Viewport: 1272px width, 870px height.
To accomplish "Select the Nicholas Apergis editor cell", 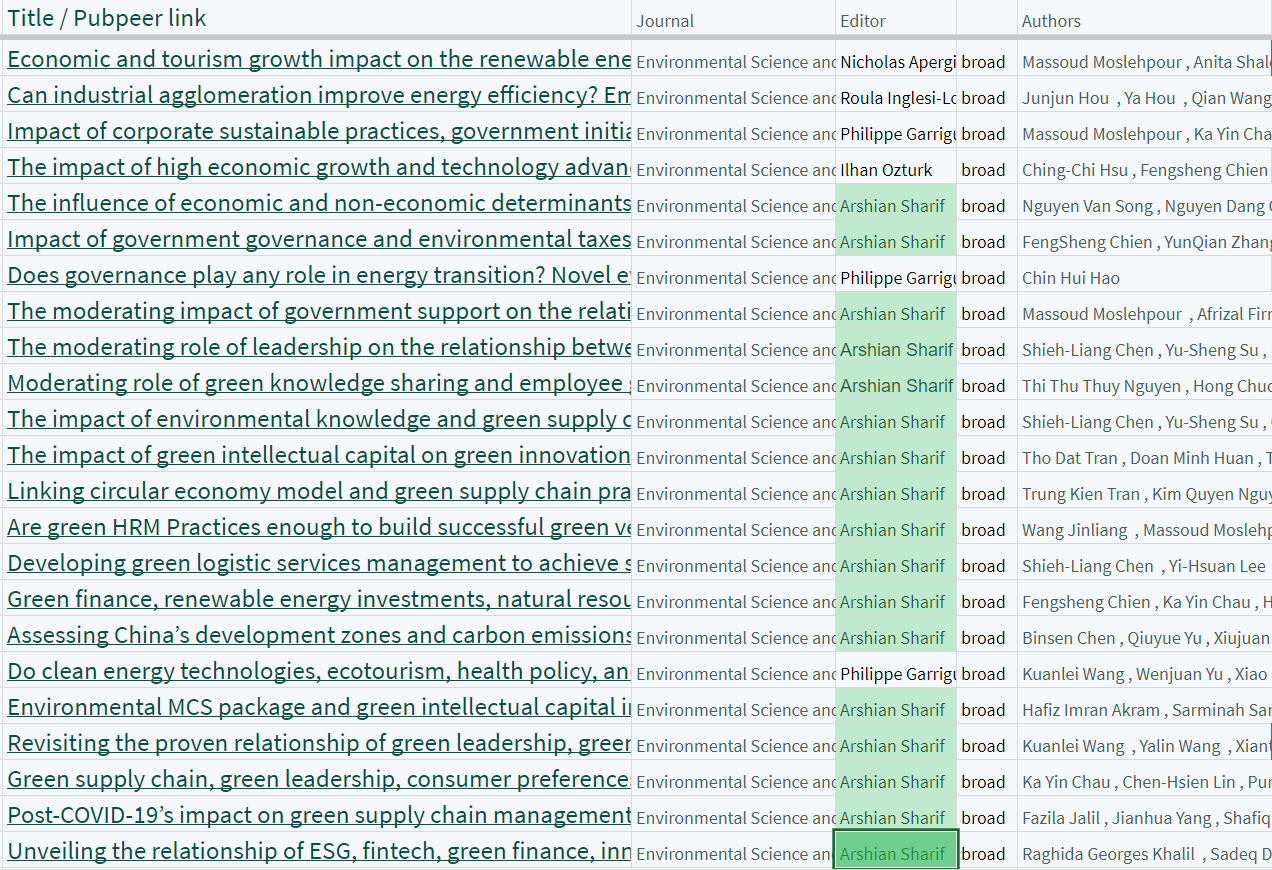I will (x=896, y=62).
